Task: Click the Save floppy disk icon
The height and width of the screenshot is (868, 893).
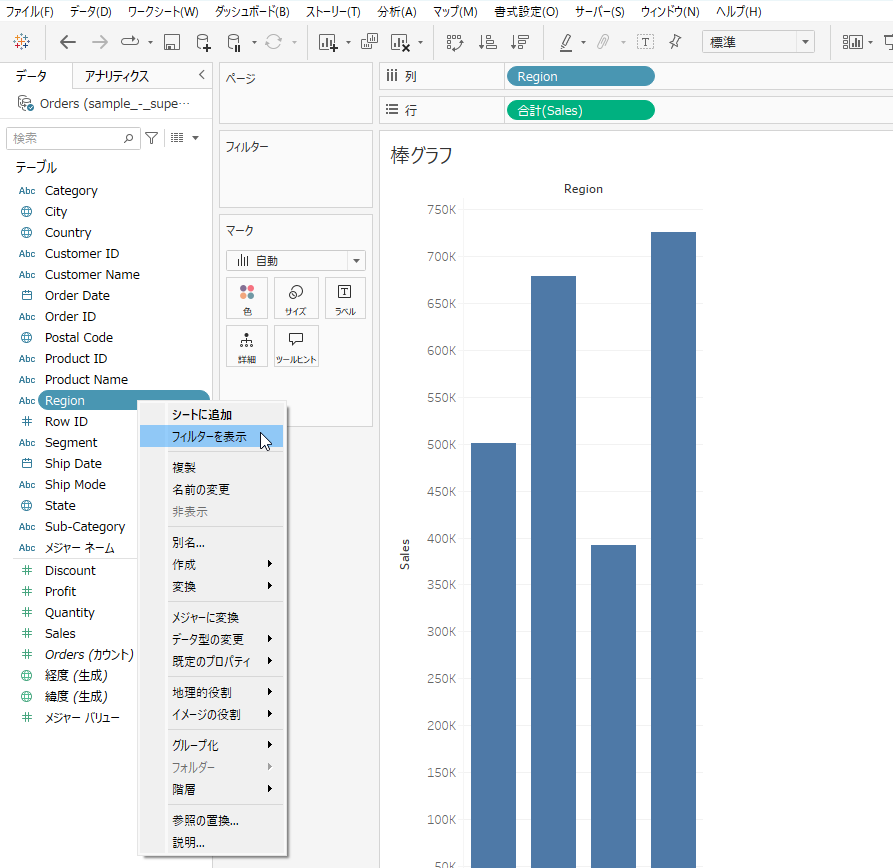Action: click(172, 42)
